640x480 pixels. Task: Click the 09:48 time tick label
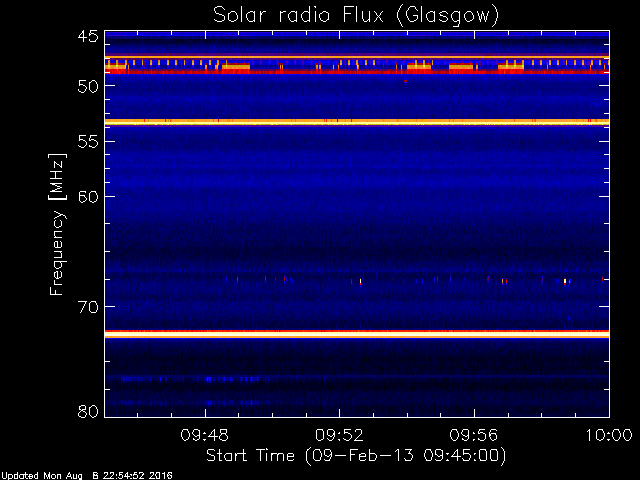pyautogui.click(x=204, y=435)
